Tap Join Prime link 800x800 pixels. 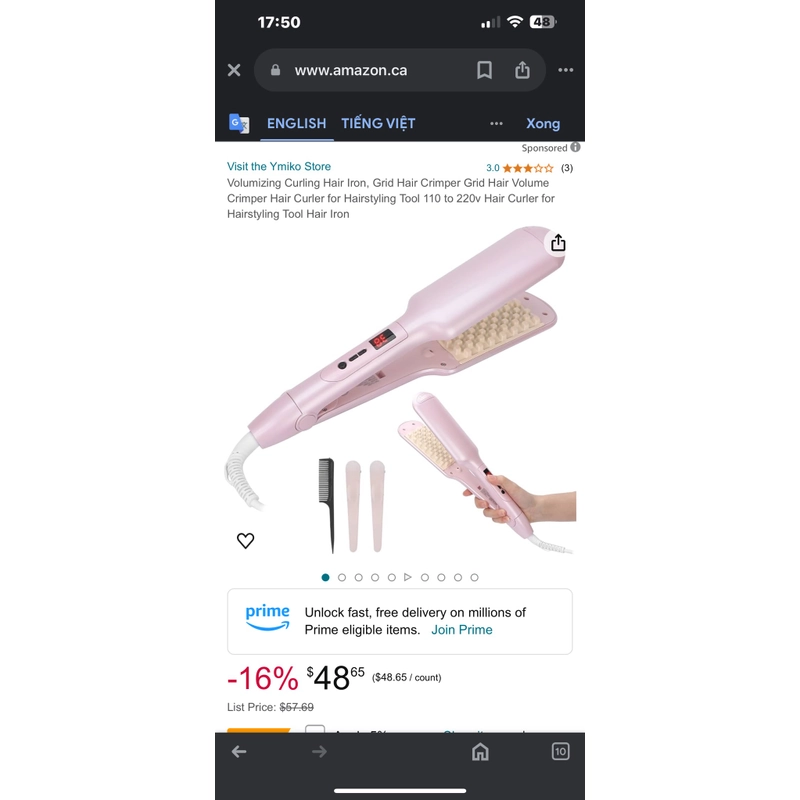pyautogui.click(x=462, y=630)
